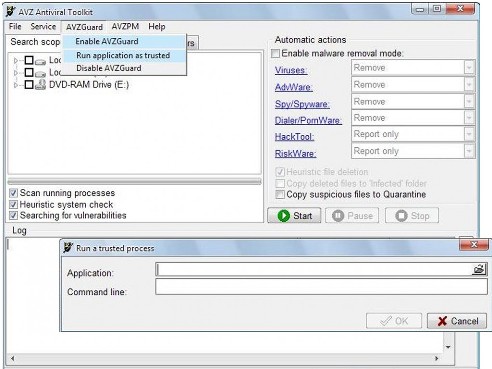This screenshot has height=369, width=492.
Task: Open the AdWare link
Action: tap(294, 87)
